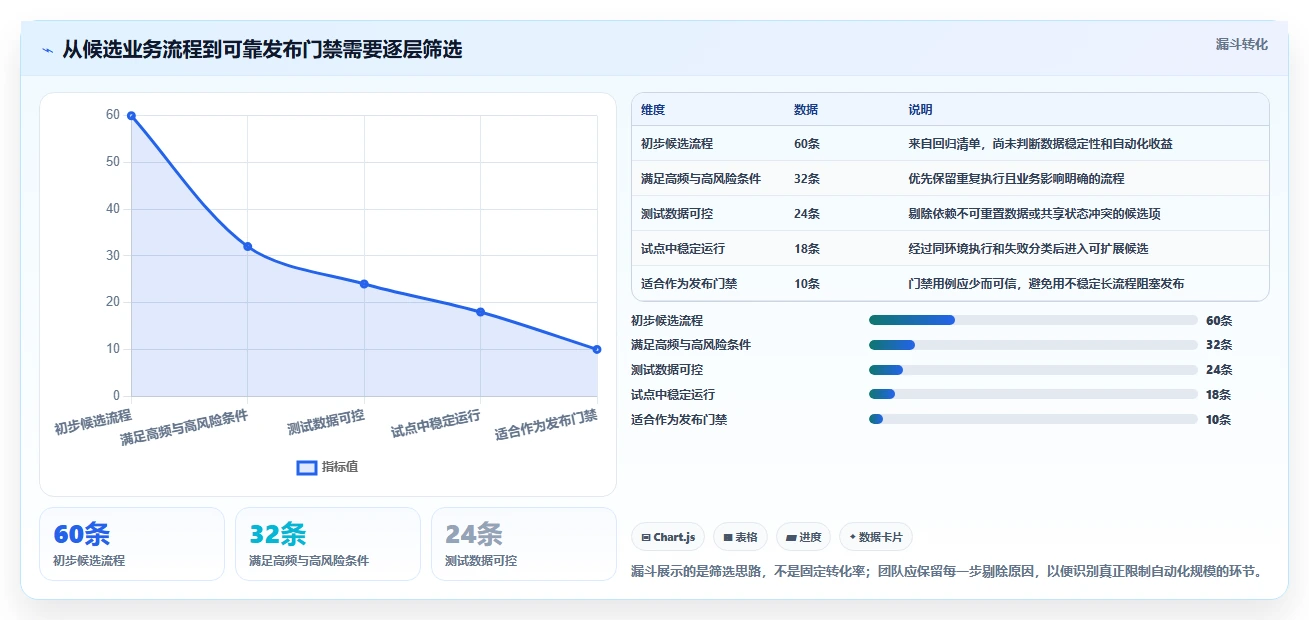This screenshot has height=620, width=1309.
Task: Click the chart point at 试点中稳定运行 (18)
Action: click(x=481, y=312)
